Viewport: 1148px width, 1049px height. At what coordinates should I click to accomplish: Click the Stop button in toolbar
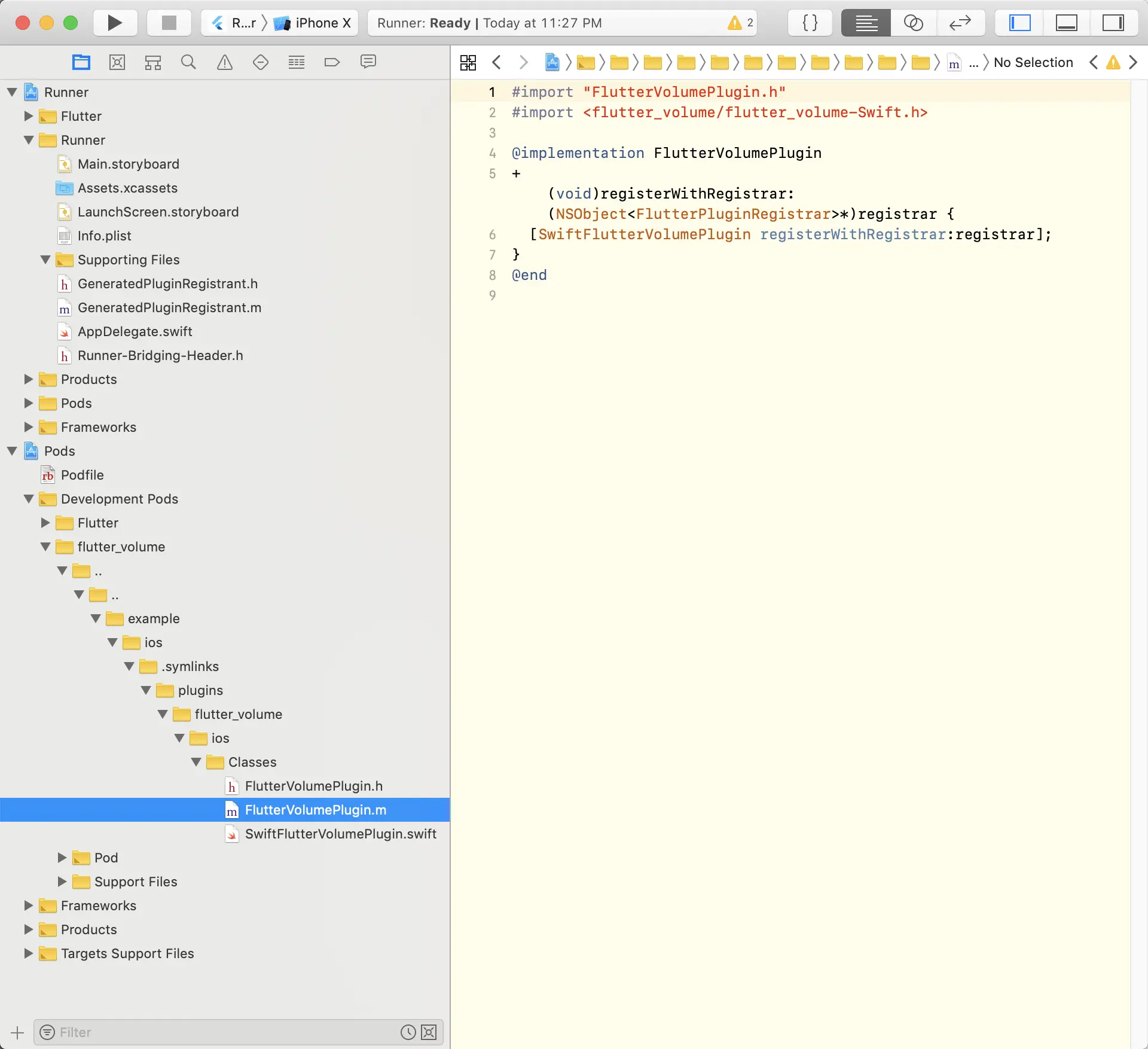point(169,23)
